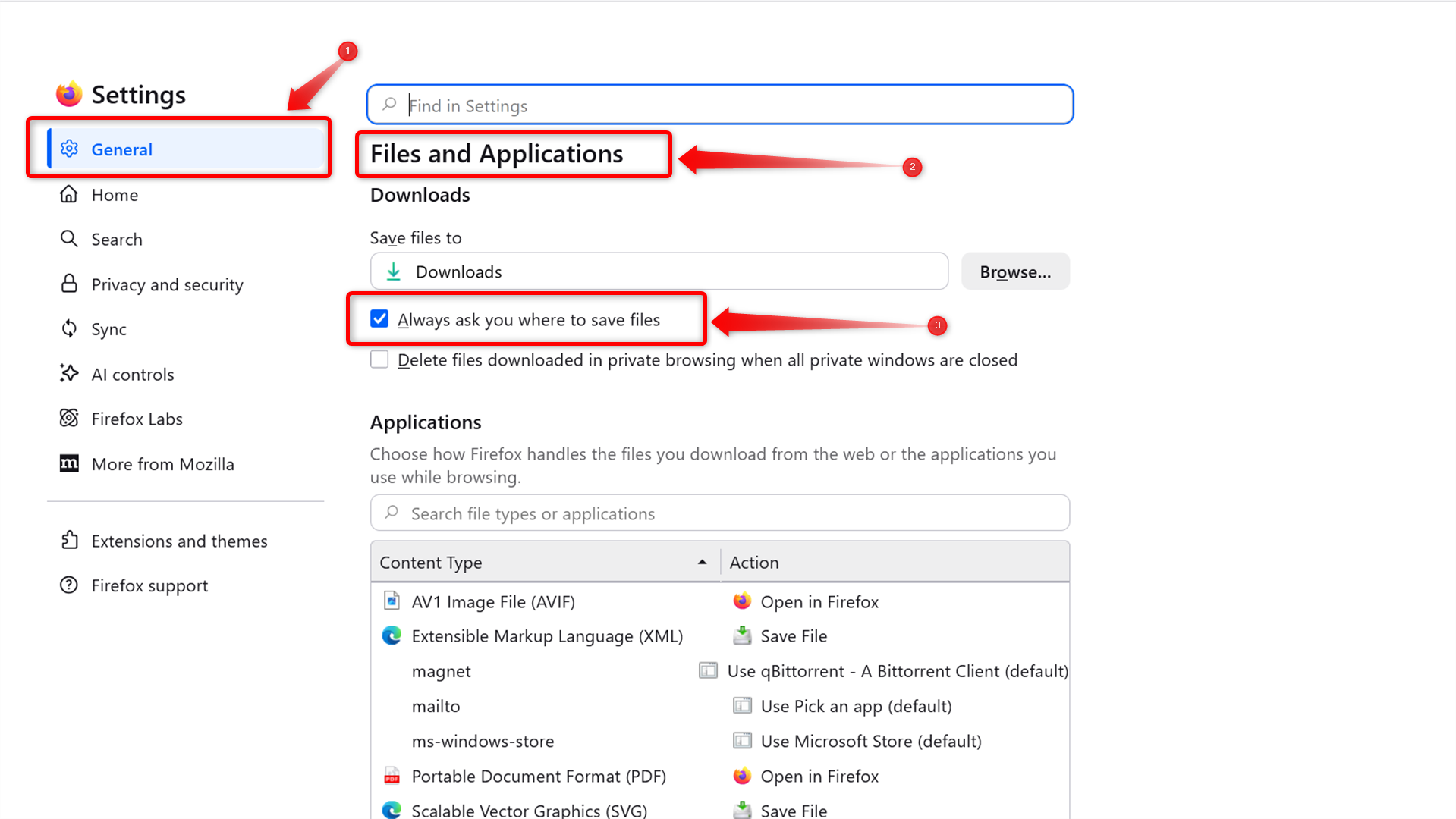
Task: Click the Firefox Labs icon
Action: (69, 418)
